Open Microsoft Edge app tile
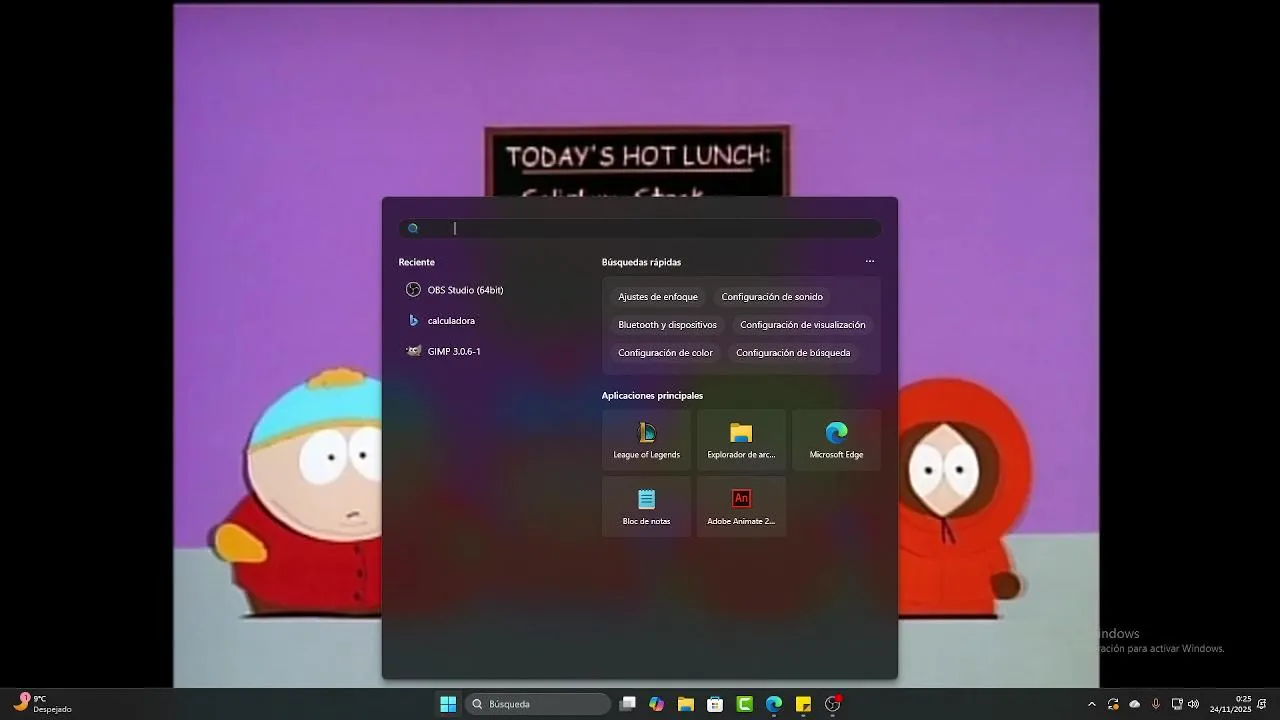Image resolution: width=1280 pixels, height=720 pixels. (836, 440)
